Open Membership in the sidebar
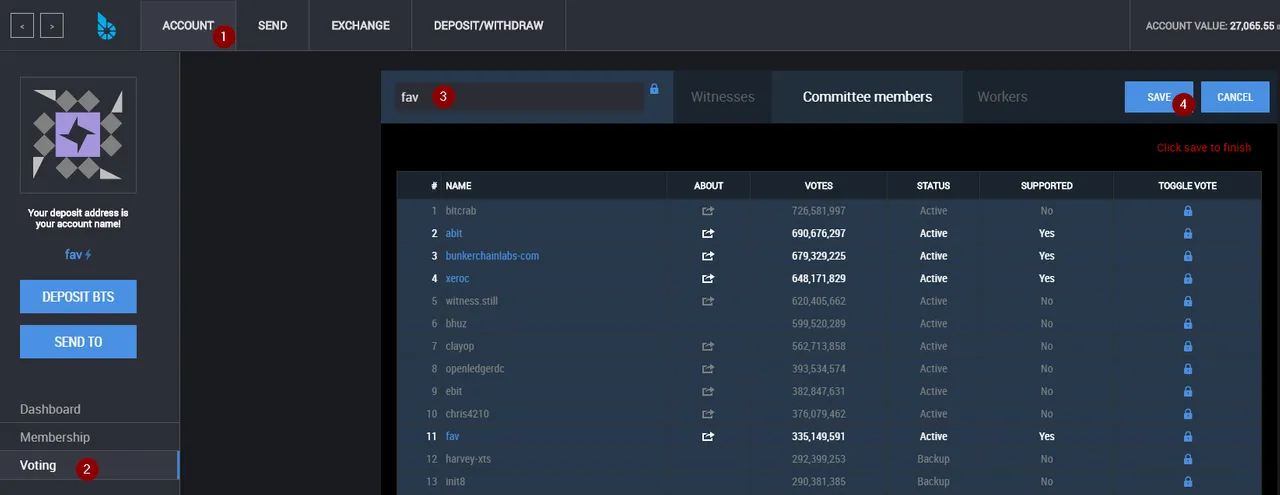 tap(90, 437)
